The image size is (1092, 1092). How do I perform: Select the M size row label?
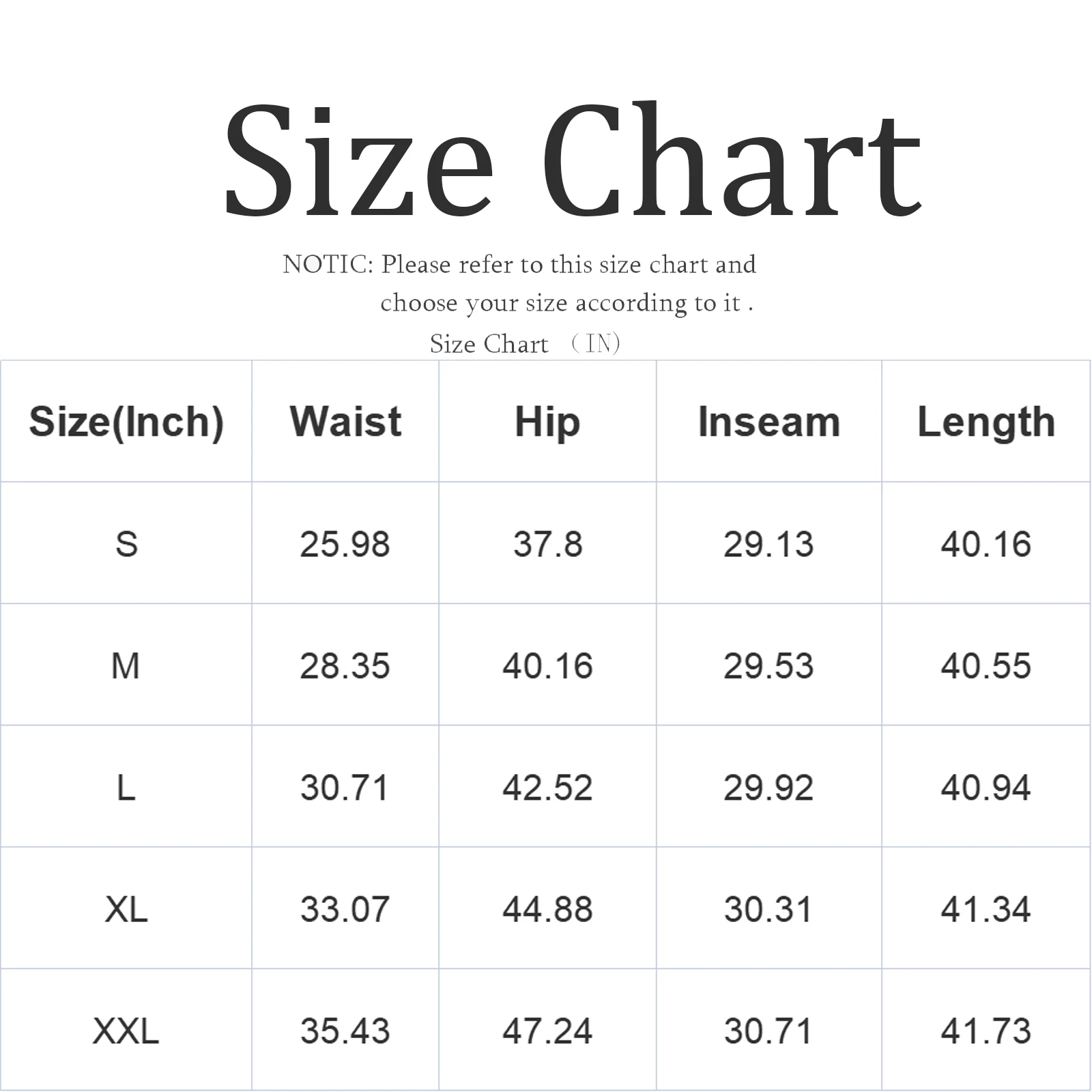point(126,665)
